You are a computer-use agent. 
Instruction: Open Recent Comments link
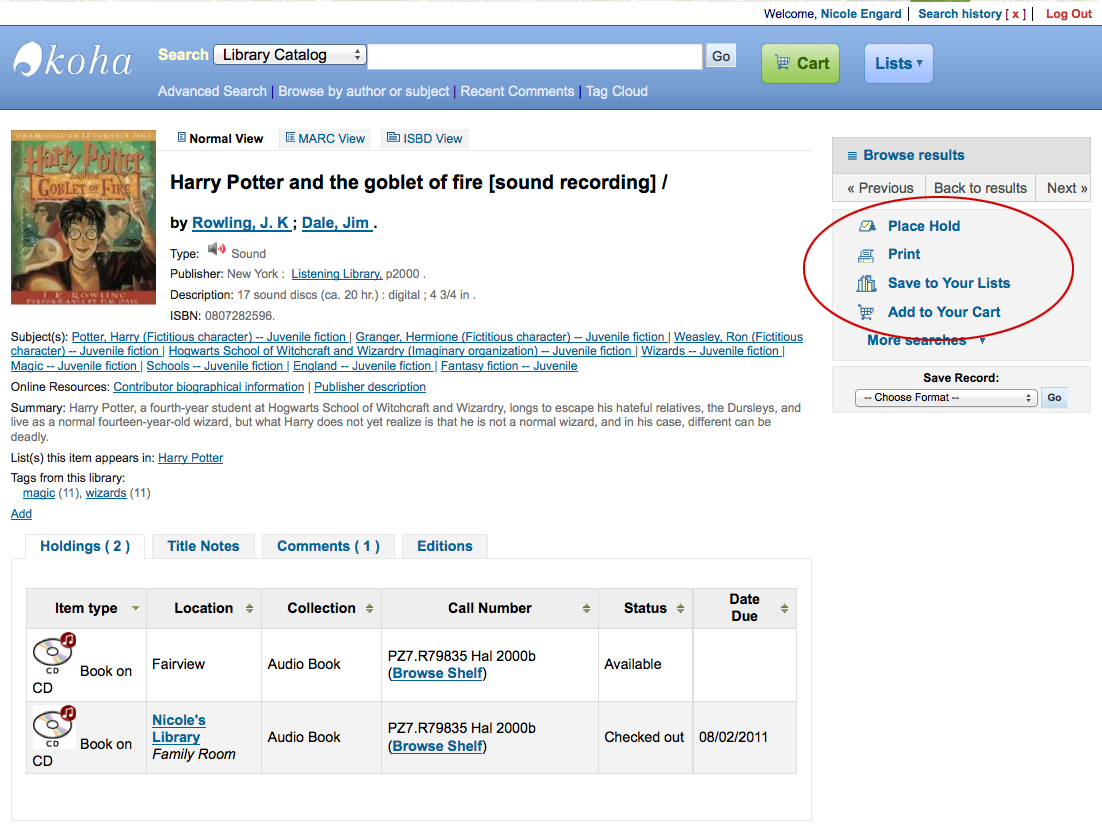(517, 91)
